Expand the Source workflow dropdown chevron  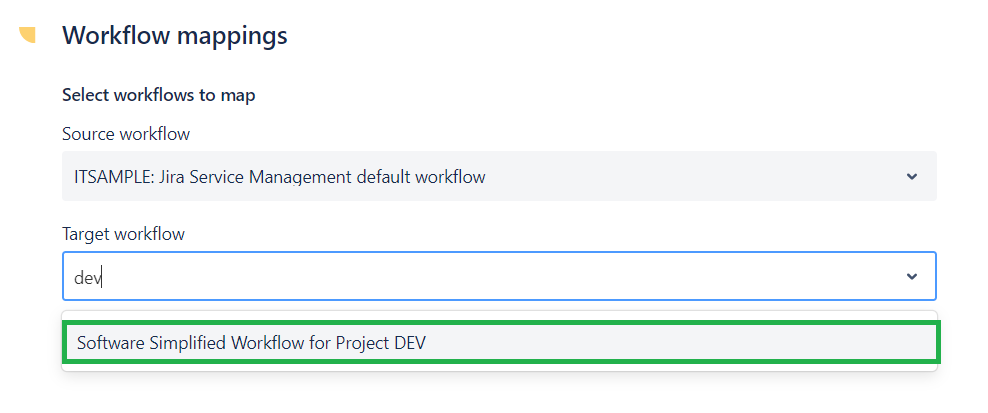[x=911, y=177]
